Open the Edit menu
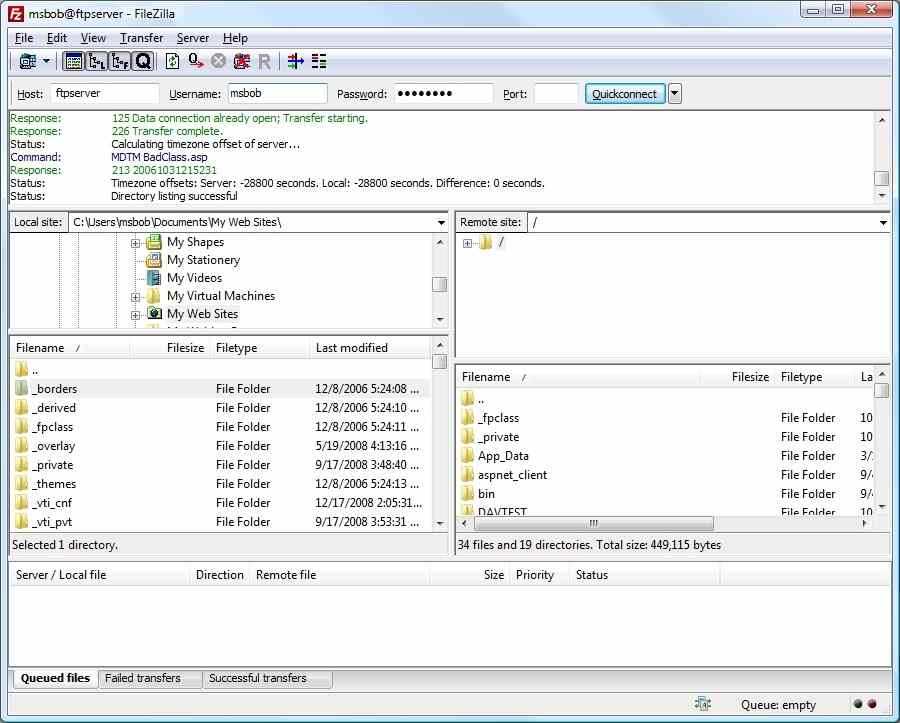900x723 pixels. point(57,38)
